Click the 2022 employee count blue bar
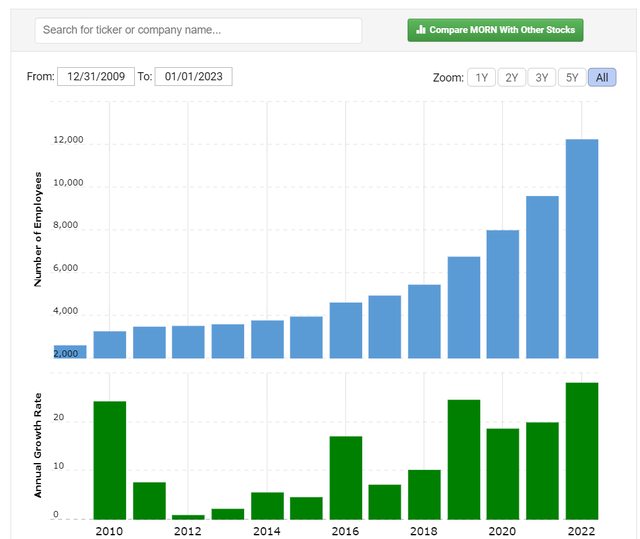Viewport: 640px width, 539px height. (581, 248)
